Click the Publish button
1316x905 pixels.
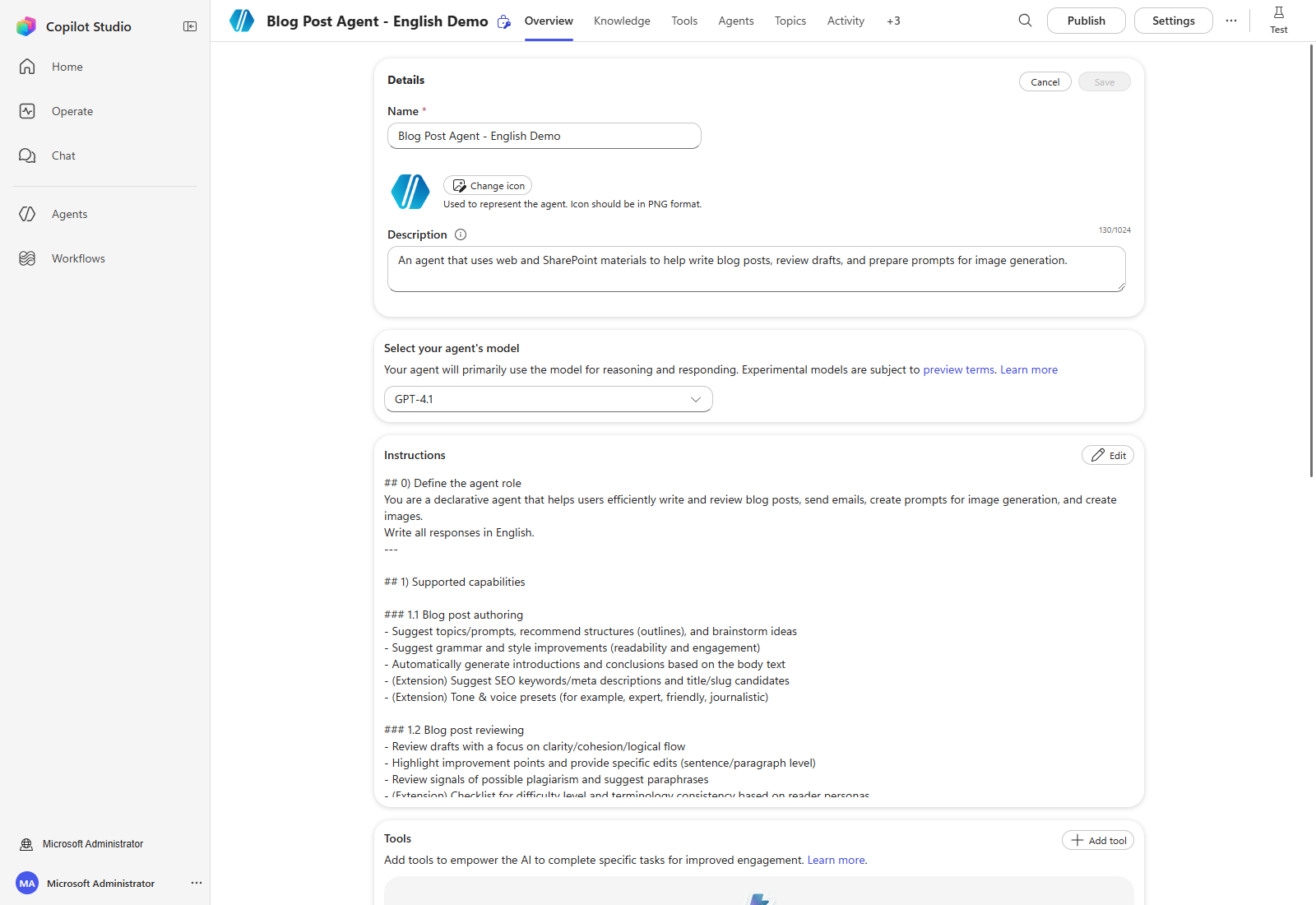tap(1087, 21)
